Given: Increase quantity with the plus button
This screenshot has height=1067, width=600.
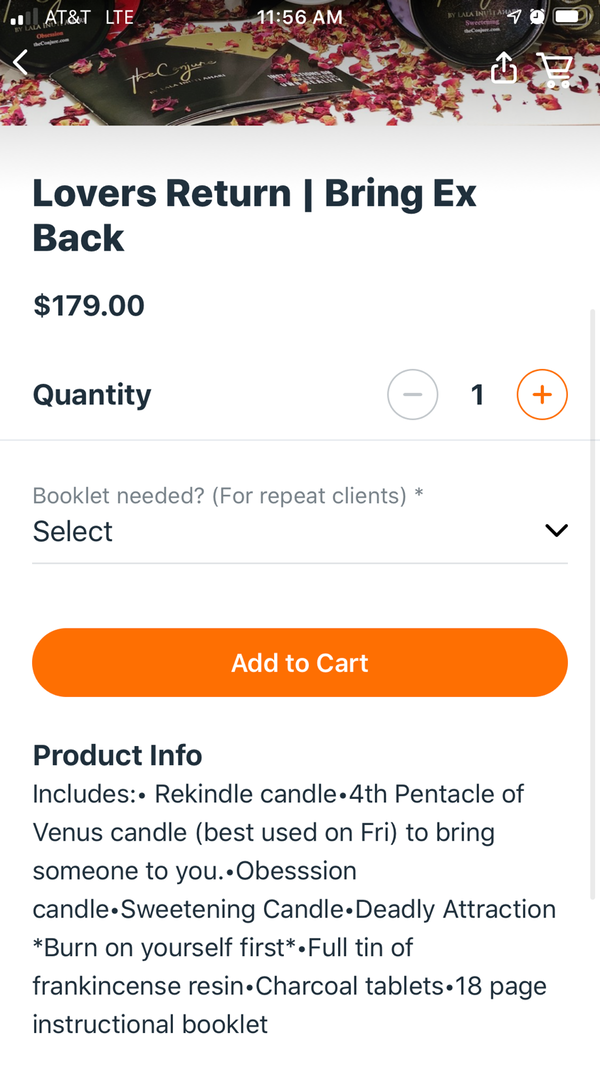Looking at the screenshot, I should tap(542, 395).
